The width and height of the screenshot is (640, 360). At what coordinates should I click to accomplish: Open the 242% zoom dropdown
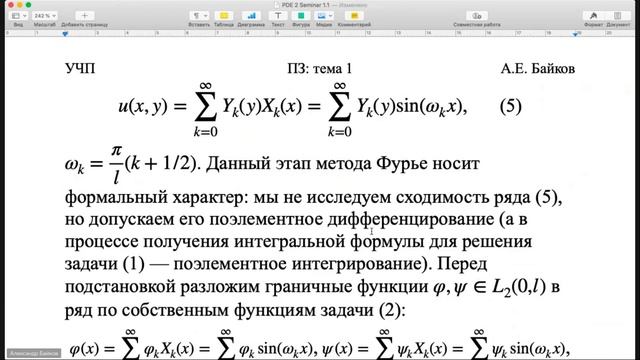click(x=44, y=16)
